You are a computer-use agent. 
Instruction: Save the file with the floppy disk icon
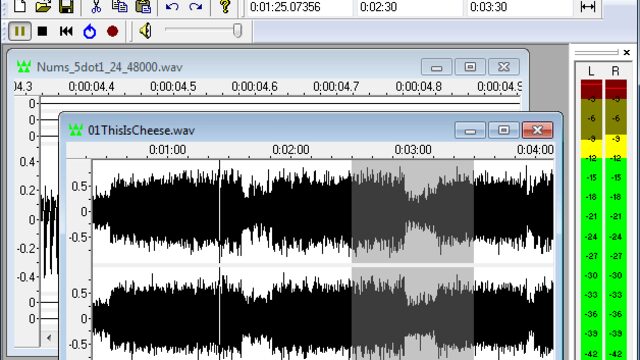coord(66,6)
